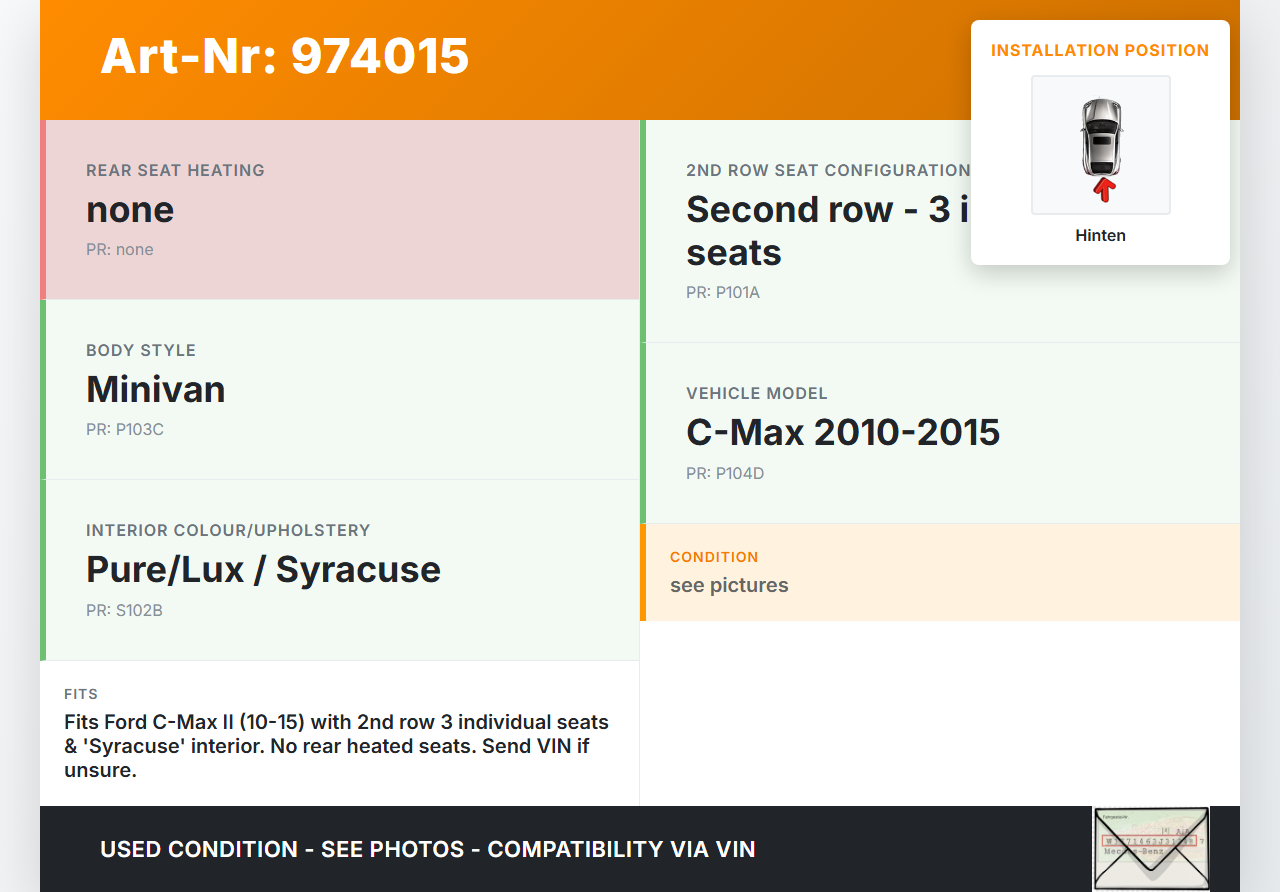
Task: Click the VEHICLE MODEL label
Action: [x=757, y=393]
